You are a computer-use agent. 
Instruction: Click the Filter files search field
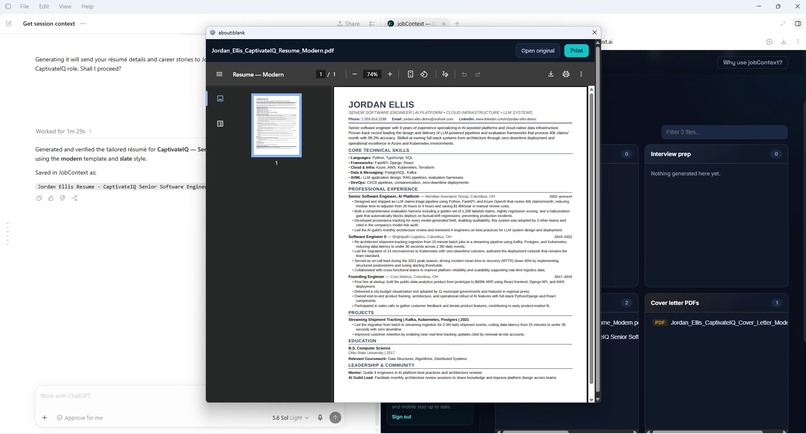coord(724,132)
